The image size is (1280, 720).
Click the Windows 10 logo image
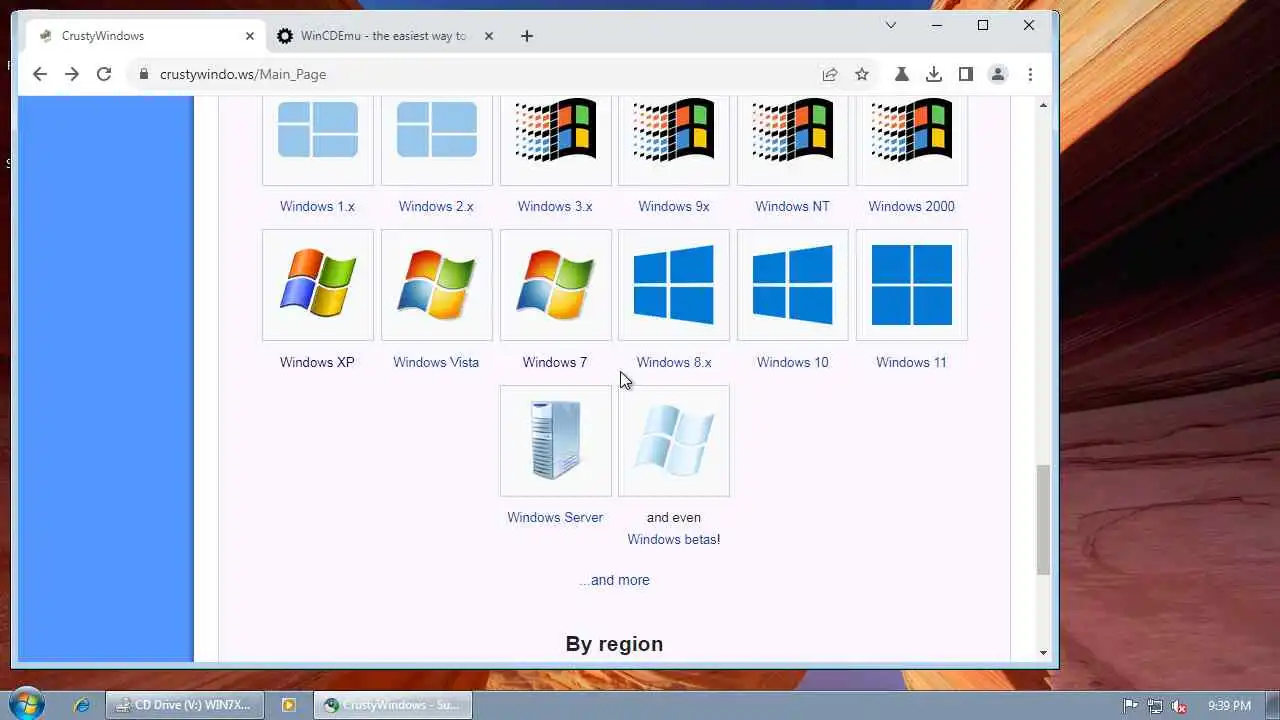pos(793,285)
